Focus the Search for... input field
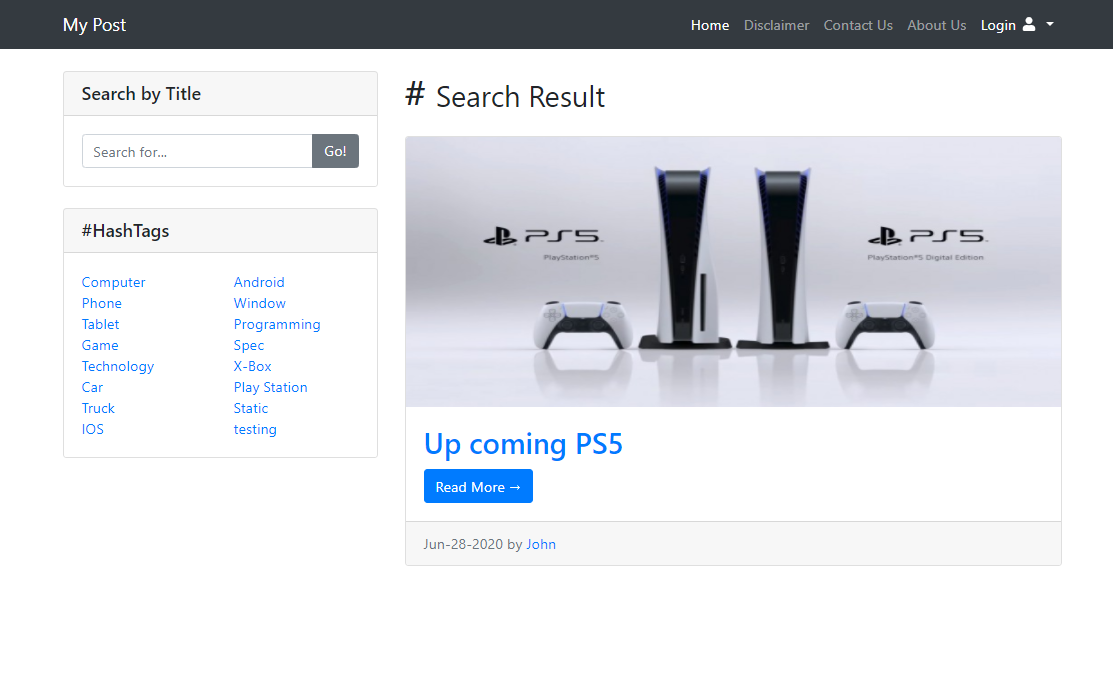 click(x=197, y=151)
